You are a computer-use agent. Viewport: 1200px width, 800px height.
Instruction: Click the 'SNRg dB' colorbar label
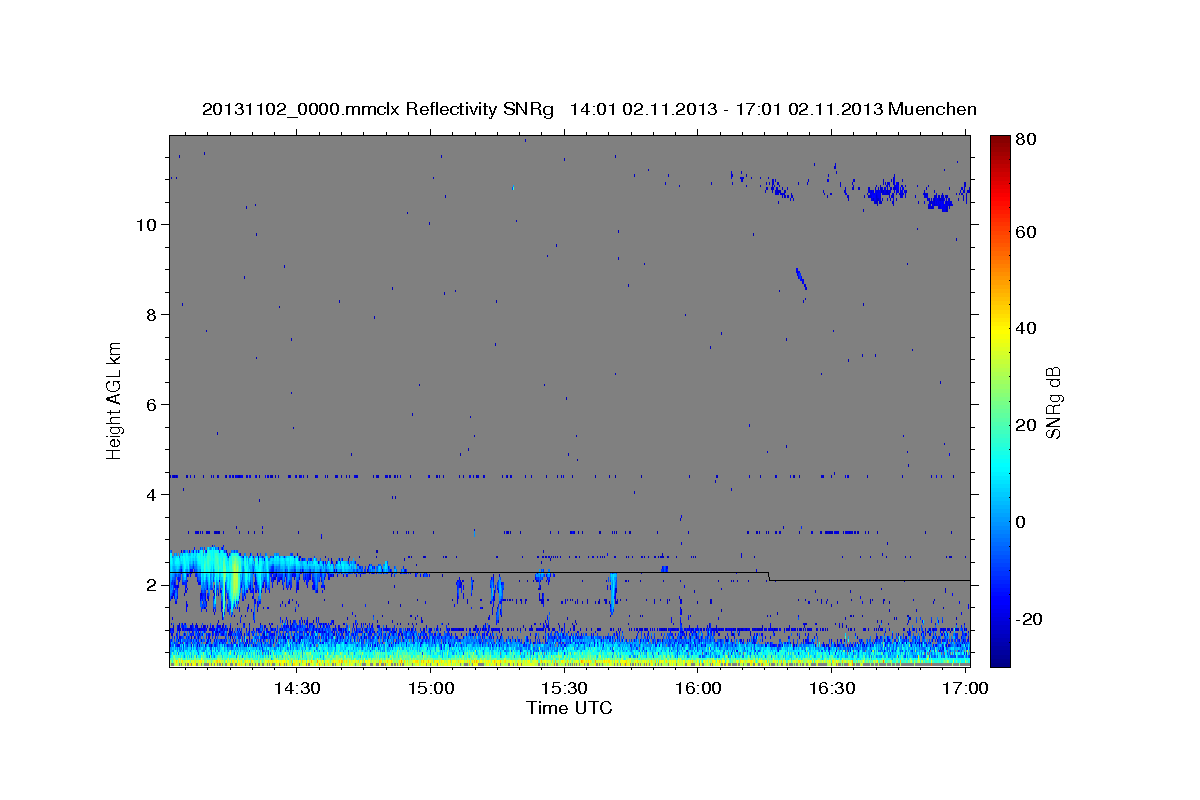[1053, 402]
